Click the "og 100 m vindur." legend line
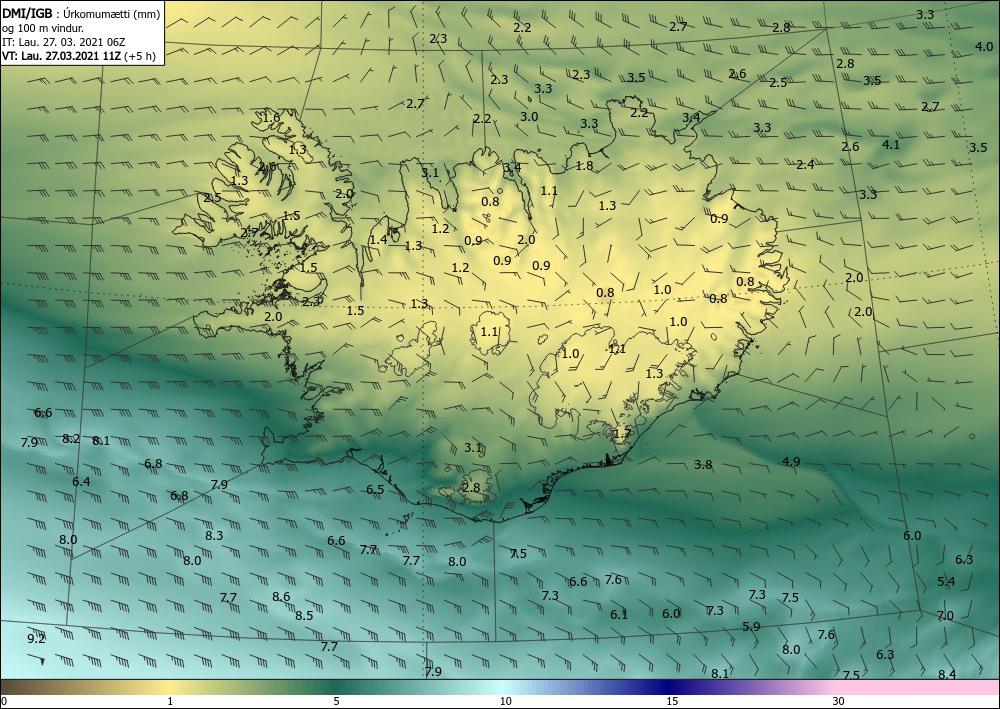The image size is (1000, 709). coord(43,28)
